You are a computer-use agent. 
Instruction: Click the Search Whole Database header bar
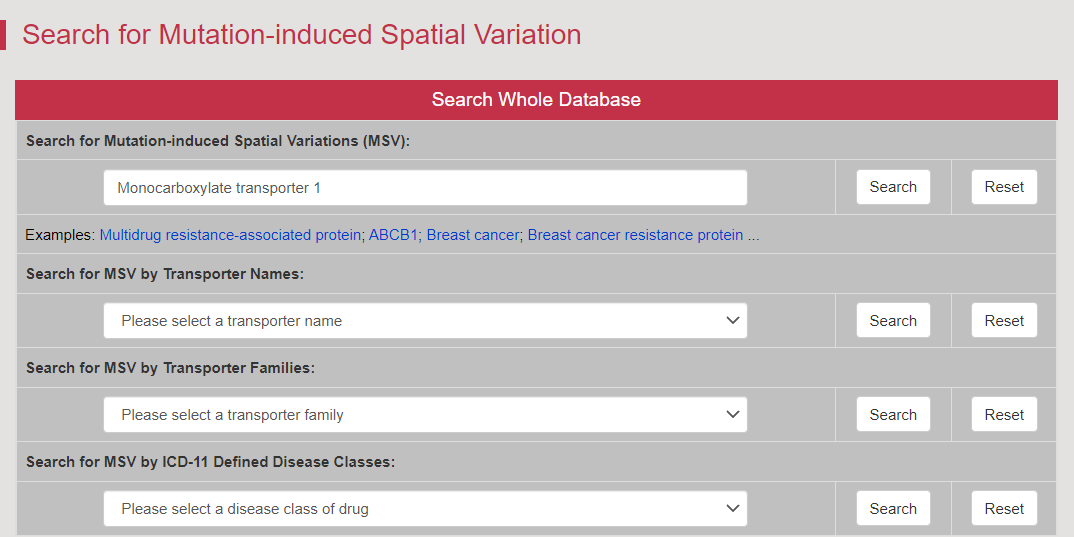coord(536,100)
